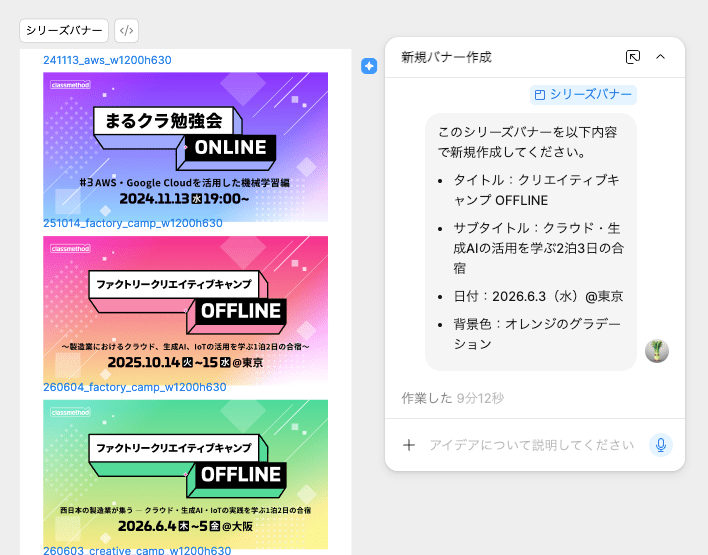Select the purple まるクラ勉強会 ONLINE banner
Image resolution: width=708 pixels, height=555 pixels.
click(186, 147)
